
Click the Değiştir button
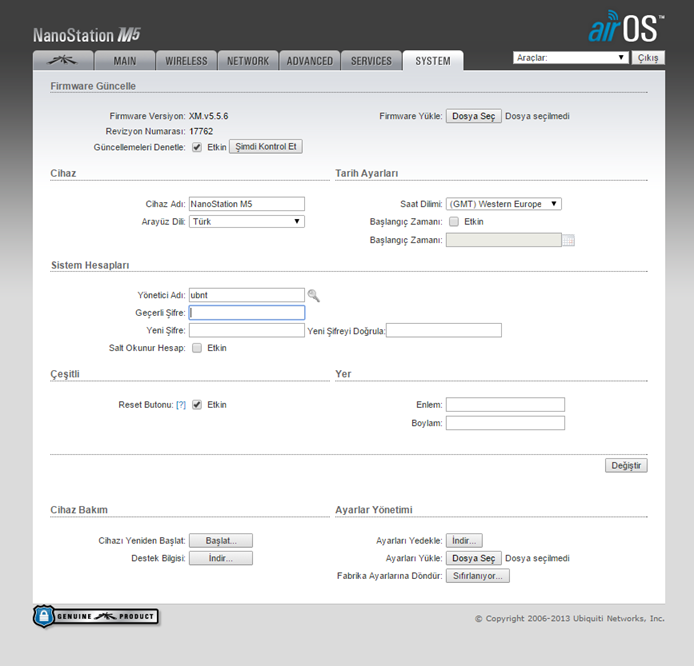(626, 466)
